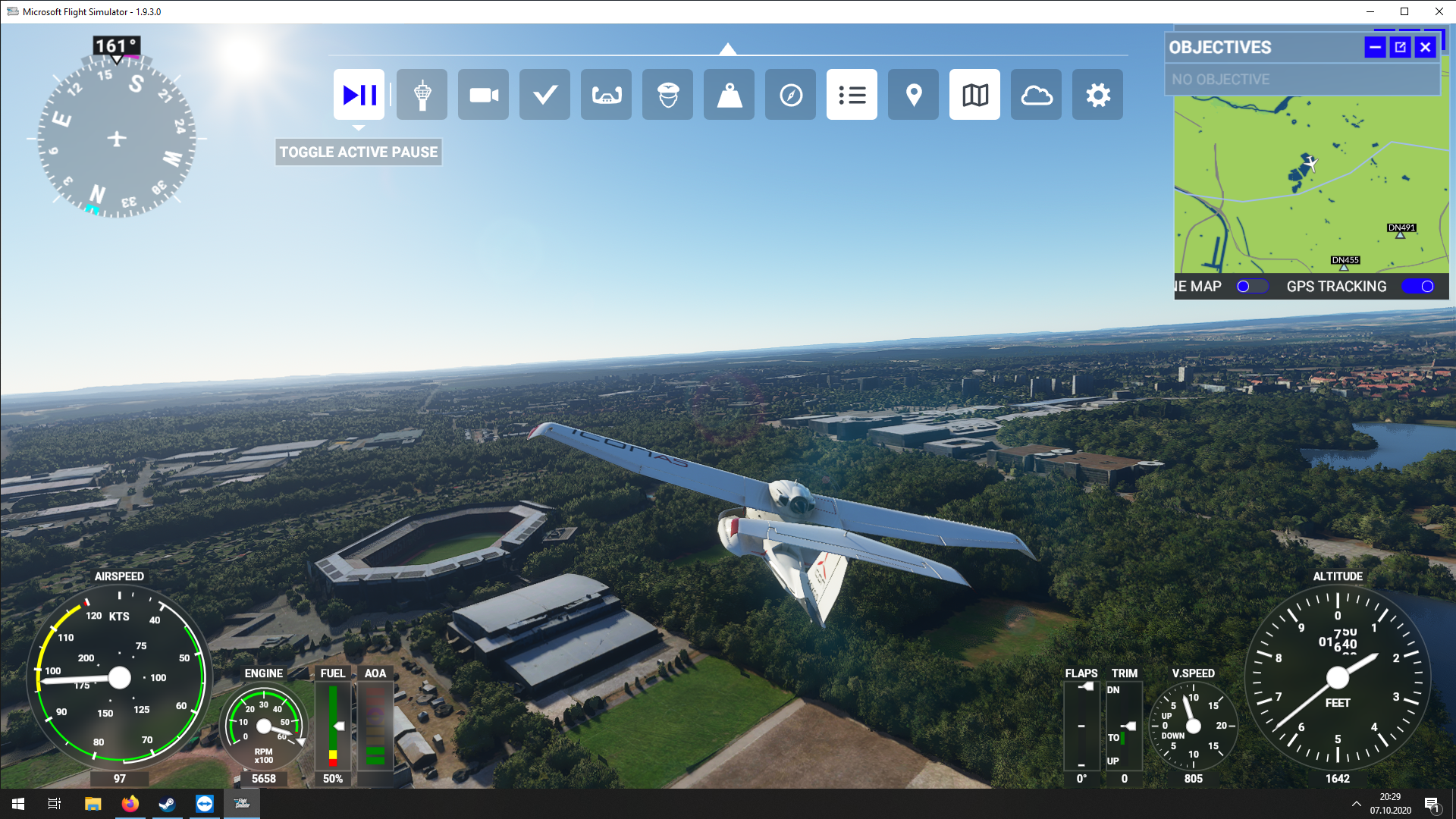Toggle the objectives list panel

852,95
